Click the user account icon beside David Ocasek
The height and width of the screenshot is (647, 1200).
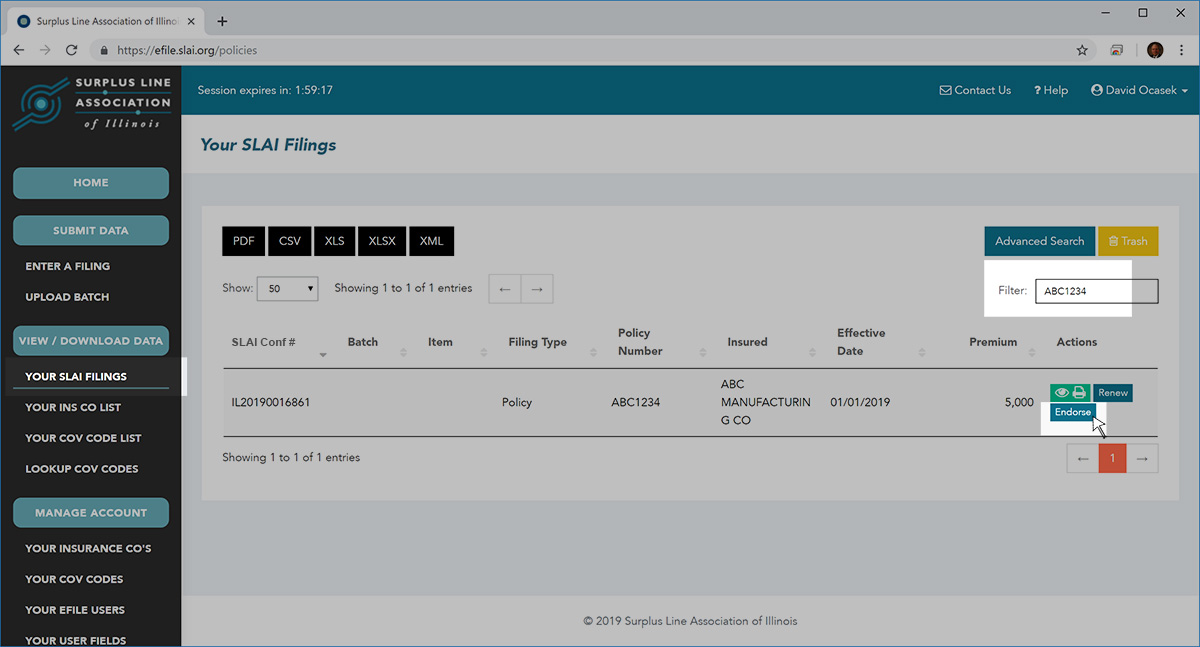(x=1096, y=90)
